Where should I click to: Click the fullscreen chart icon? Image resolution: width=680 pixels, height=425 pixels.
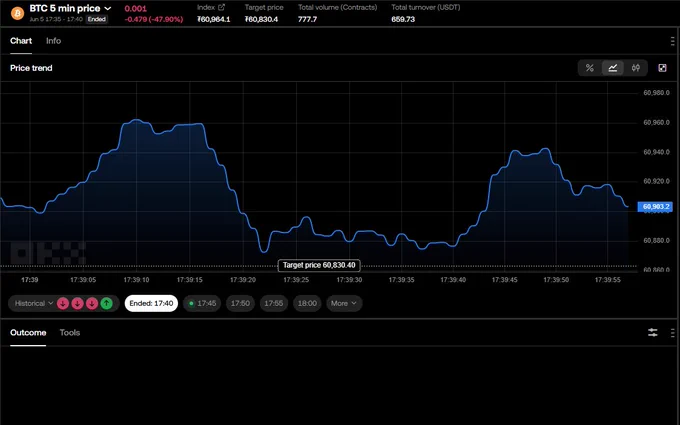662,68
